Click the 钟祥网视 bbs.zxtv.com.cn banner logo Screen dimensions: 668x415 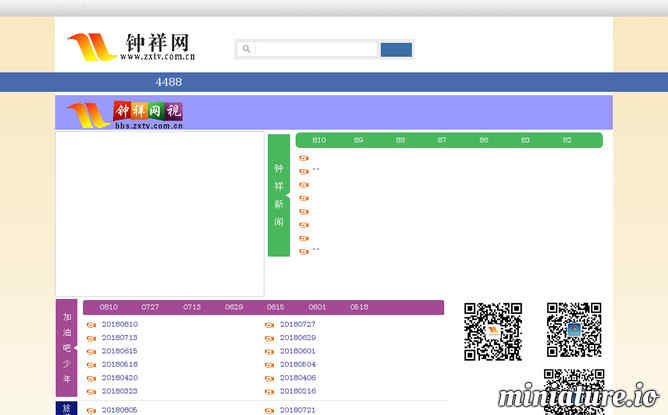[125, 113]
